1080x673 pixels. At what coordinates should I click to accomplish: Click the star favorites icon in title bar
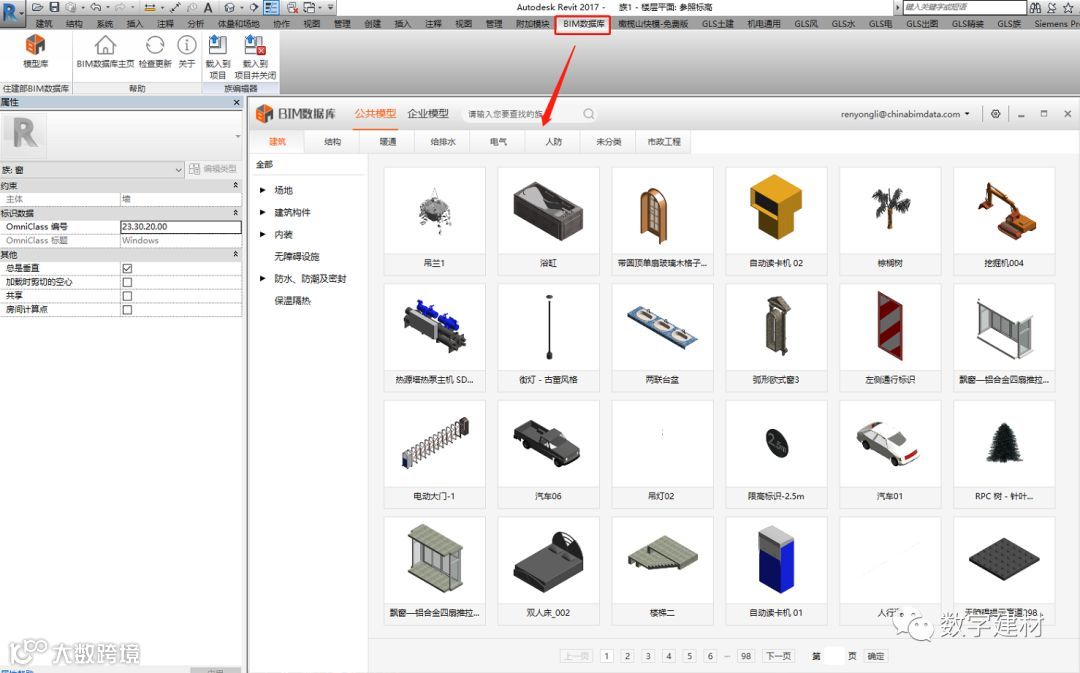1068,8
